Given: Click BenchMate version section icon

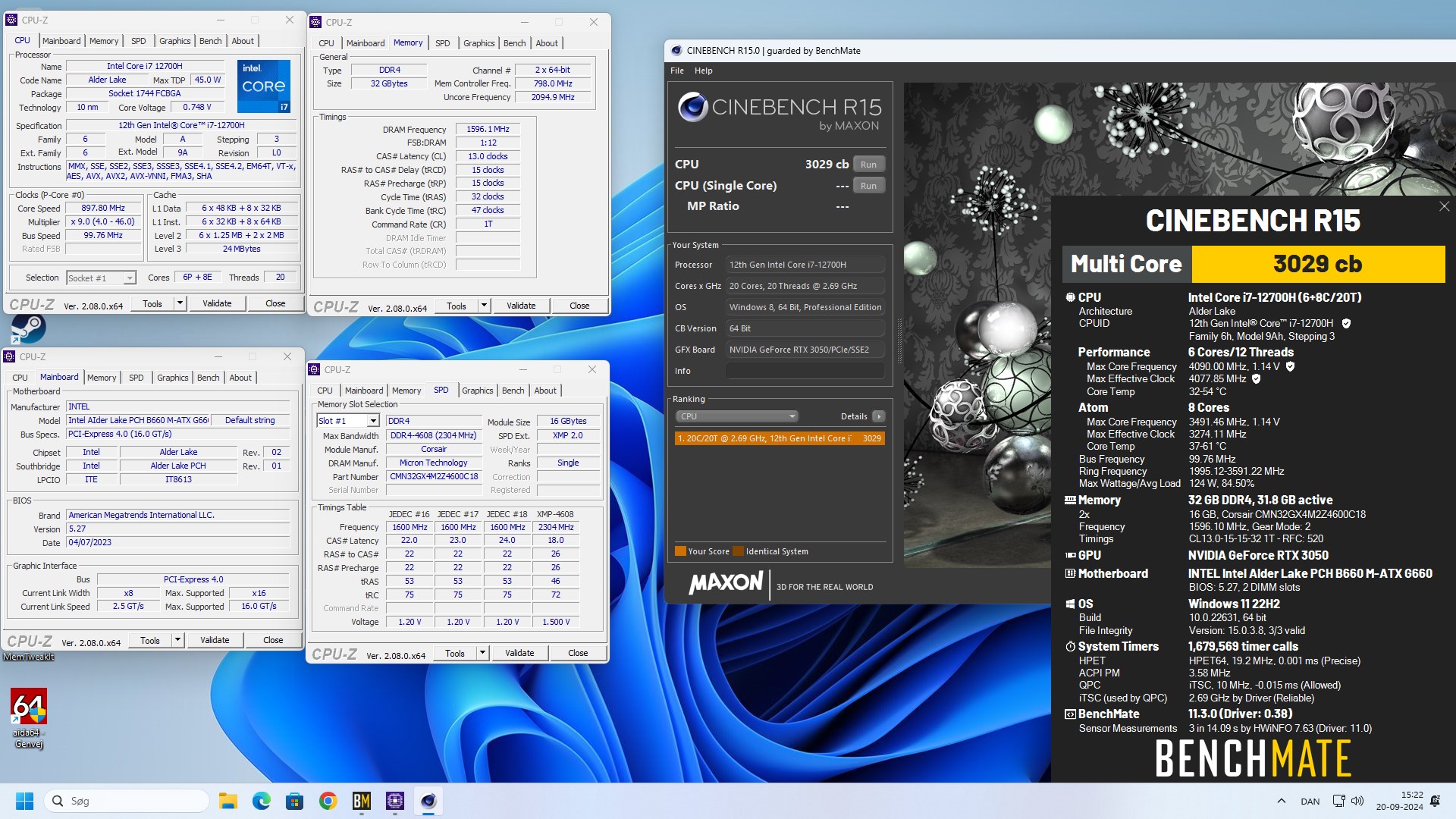Looking at the screenshot, I should point(1070,714).
